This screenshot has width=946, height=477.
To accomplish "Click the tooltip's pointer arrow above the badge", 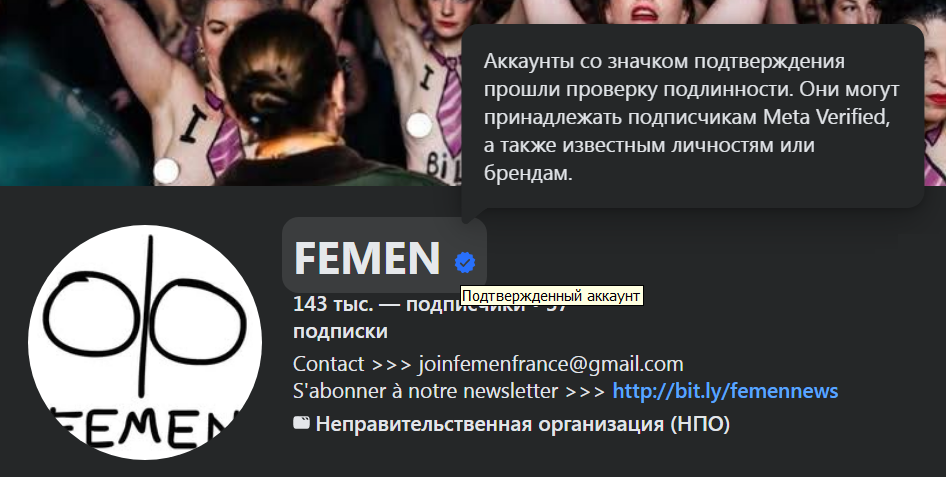I will click(475, 214).
